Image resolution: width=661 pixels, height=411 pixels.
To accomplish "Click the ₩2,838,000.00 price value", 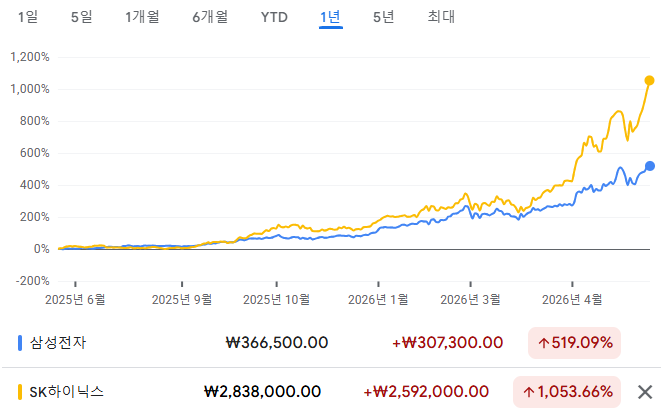I will [262, 392].
